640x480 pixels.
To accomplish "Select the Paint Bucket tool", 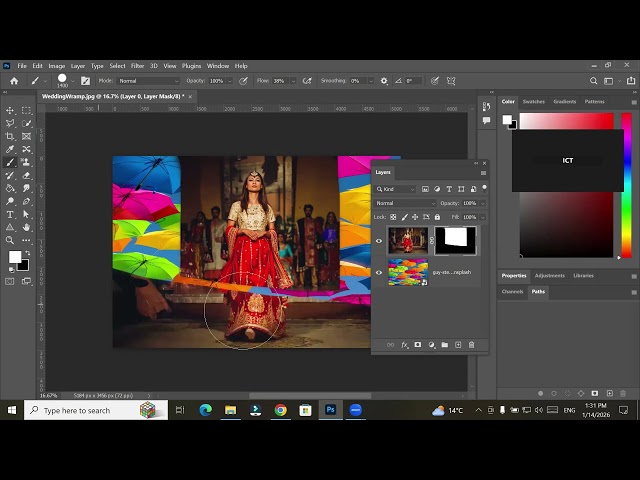I will coord(10,188).
